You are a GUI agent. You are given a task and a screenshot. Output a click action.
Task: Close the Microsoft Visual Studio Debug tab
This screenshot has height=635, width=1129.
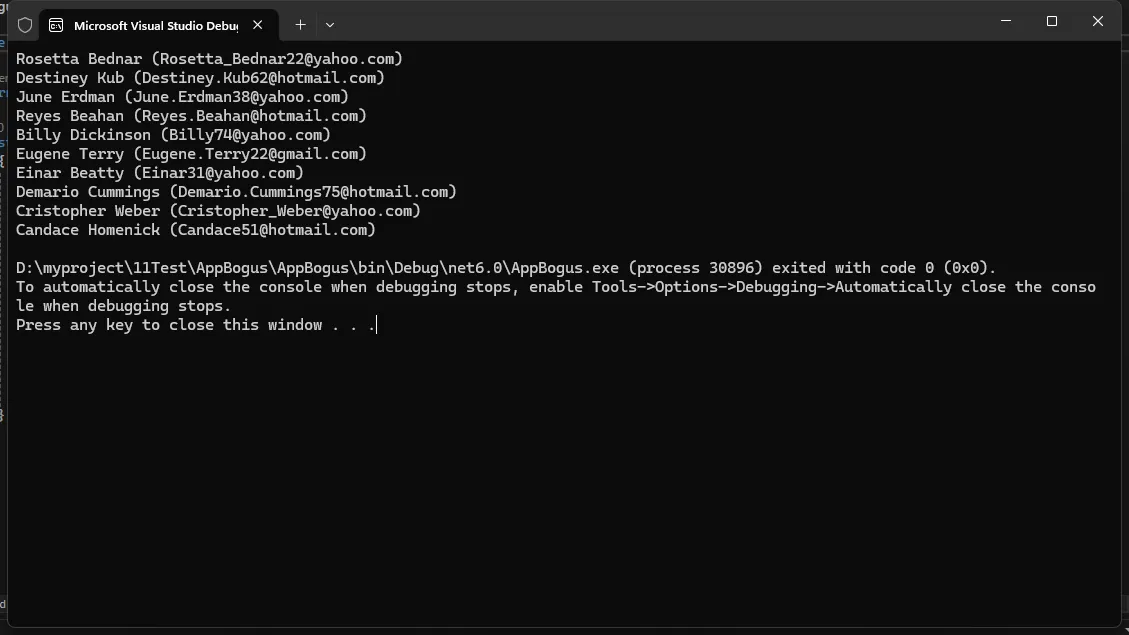[x=258, y=25]
